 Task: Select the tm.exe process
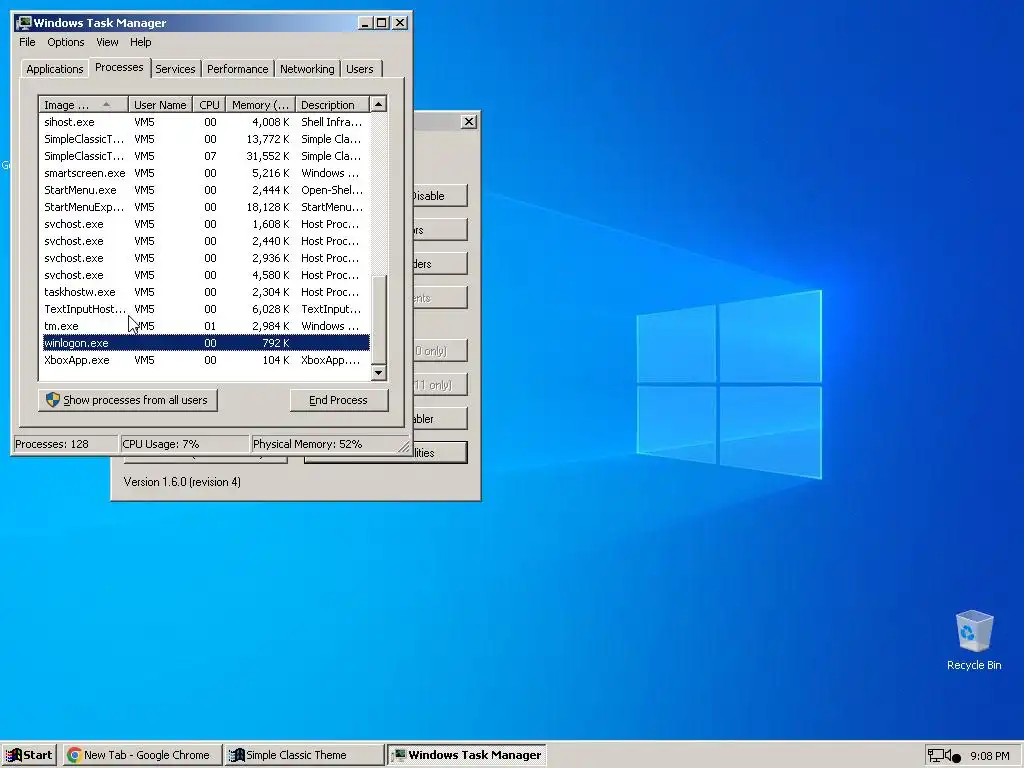tap(206, 326)
